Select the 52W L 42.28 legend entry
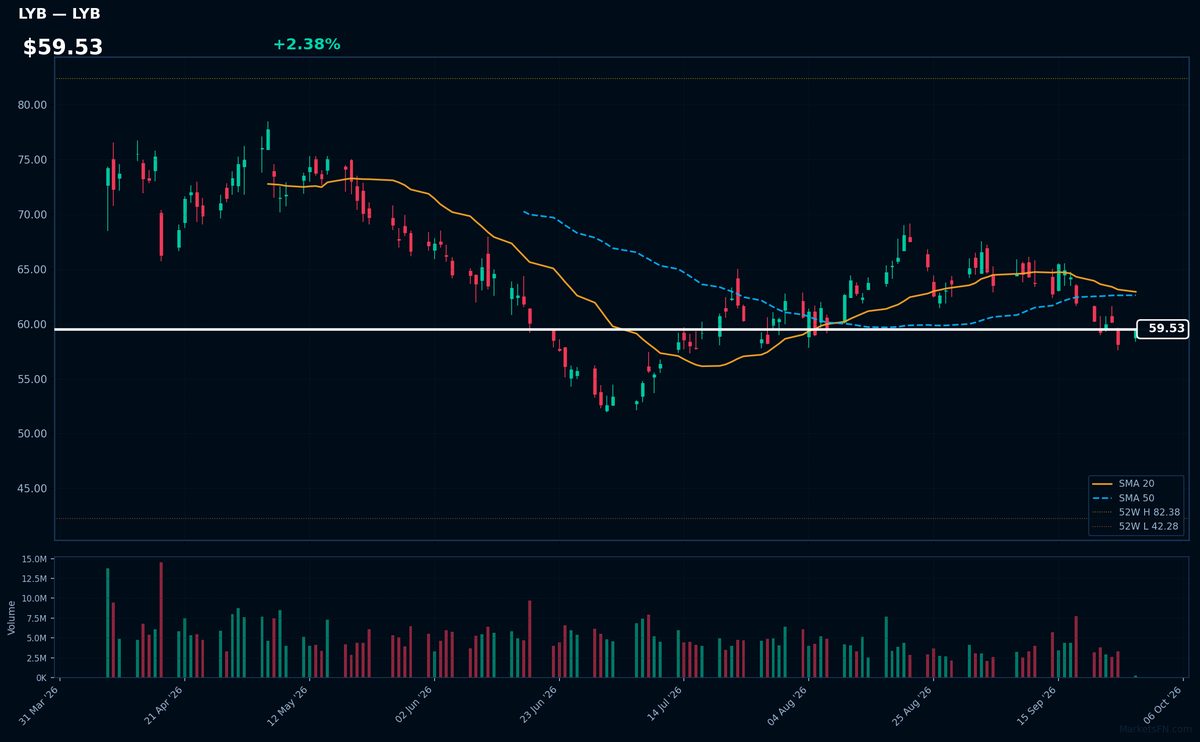1200x742 pixels. tap(1136, 526)
